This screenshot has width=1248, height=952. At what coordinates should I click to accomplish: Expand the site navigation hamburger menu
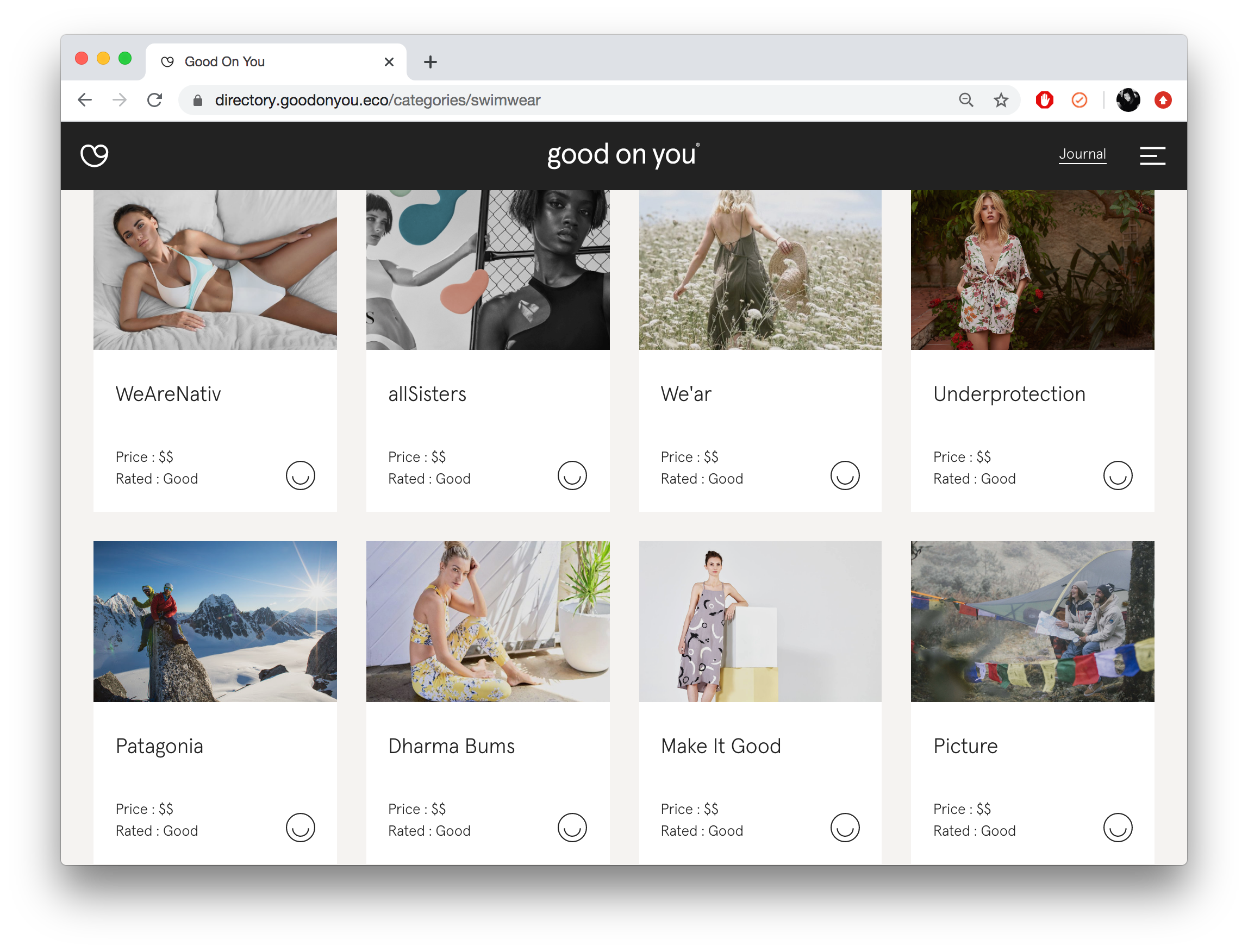(1153, 154)
